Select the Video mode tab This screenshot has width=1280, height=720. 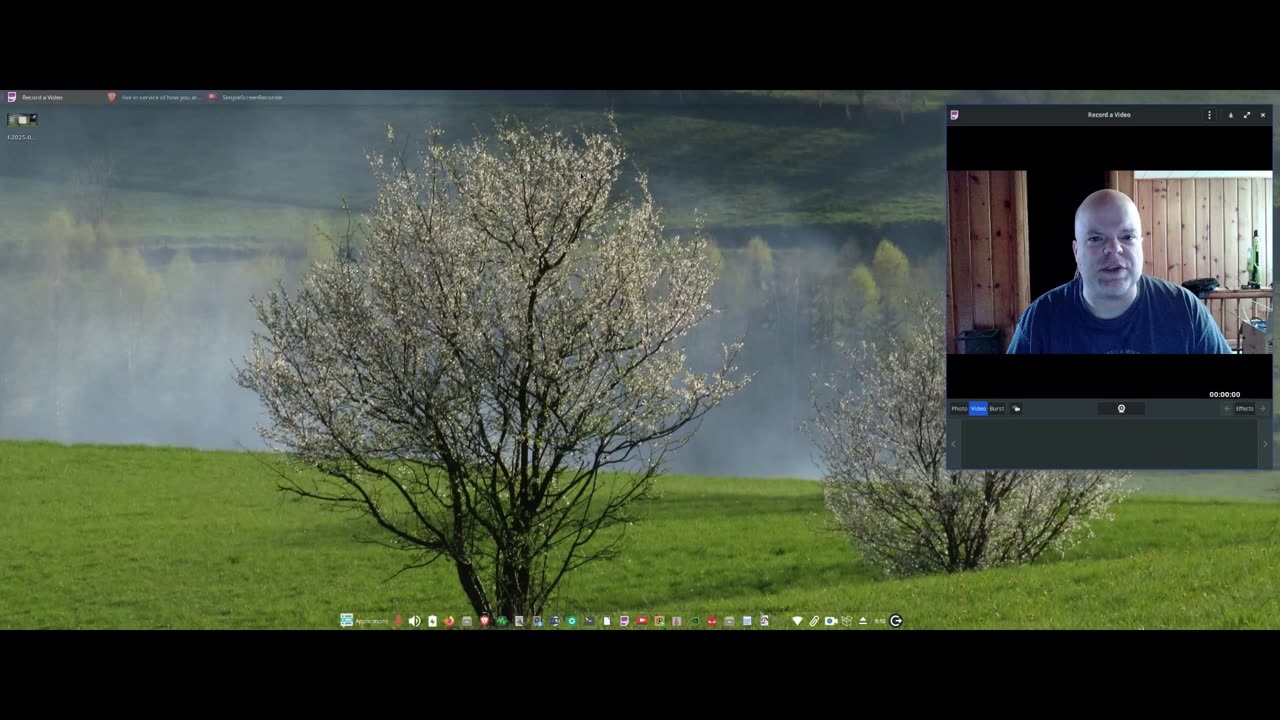click(x=978, y=409)
